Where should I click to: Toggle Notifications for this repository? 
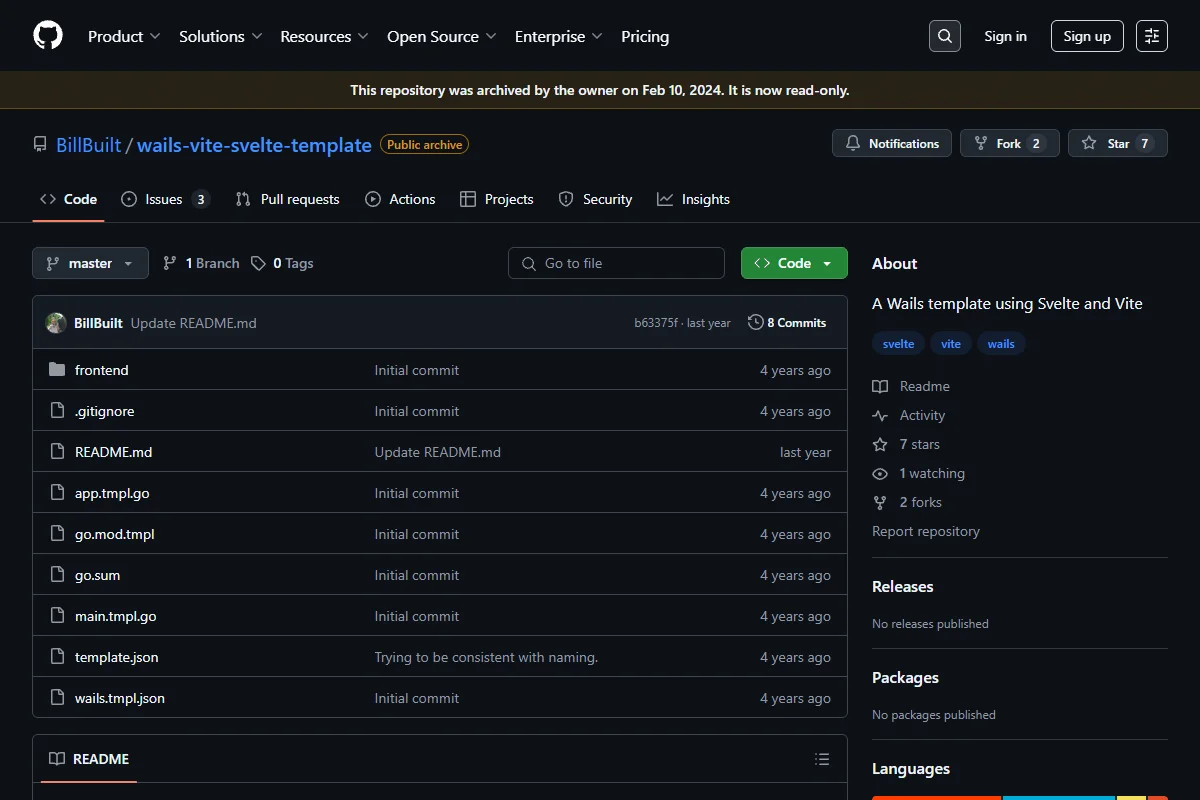[x=892, y=144]
